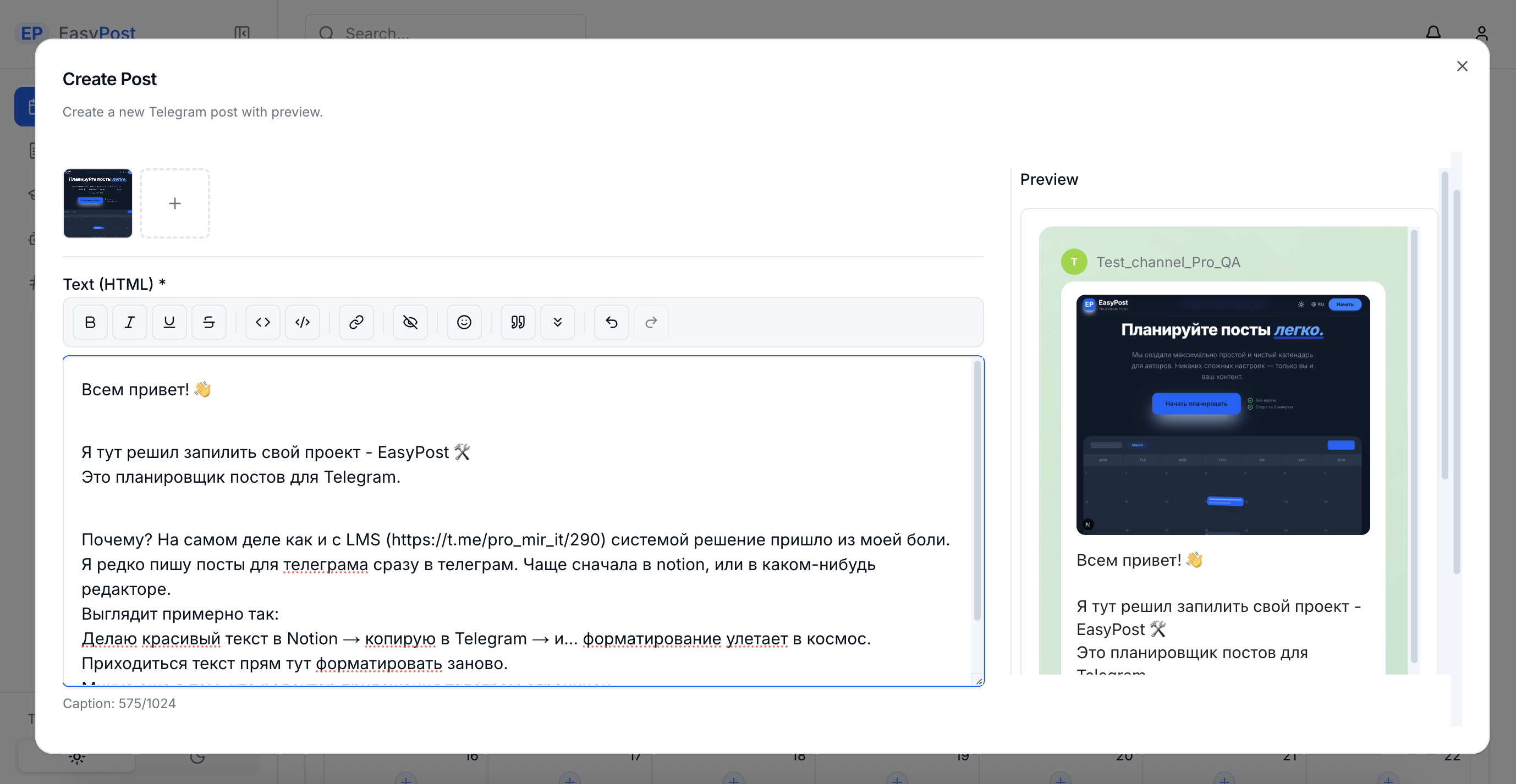The width and height of the screenshot is (1516, 784).
Task: Redo the last undone edit
Action: pos(651,322)
